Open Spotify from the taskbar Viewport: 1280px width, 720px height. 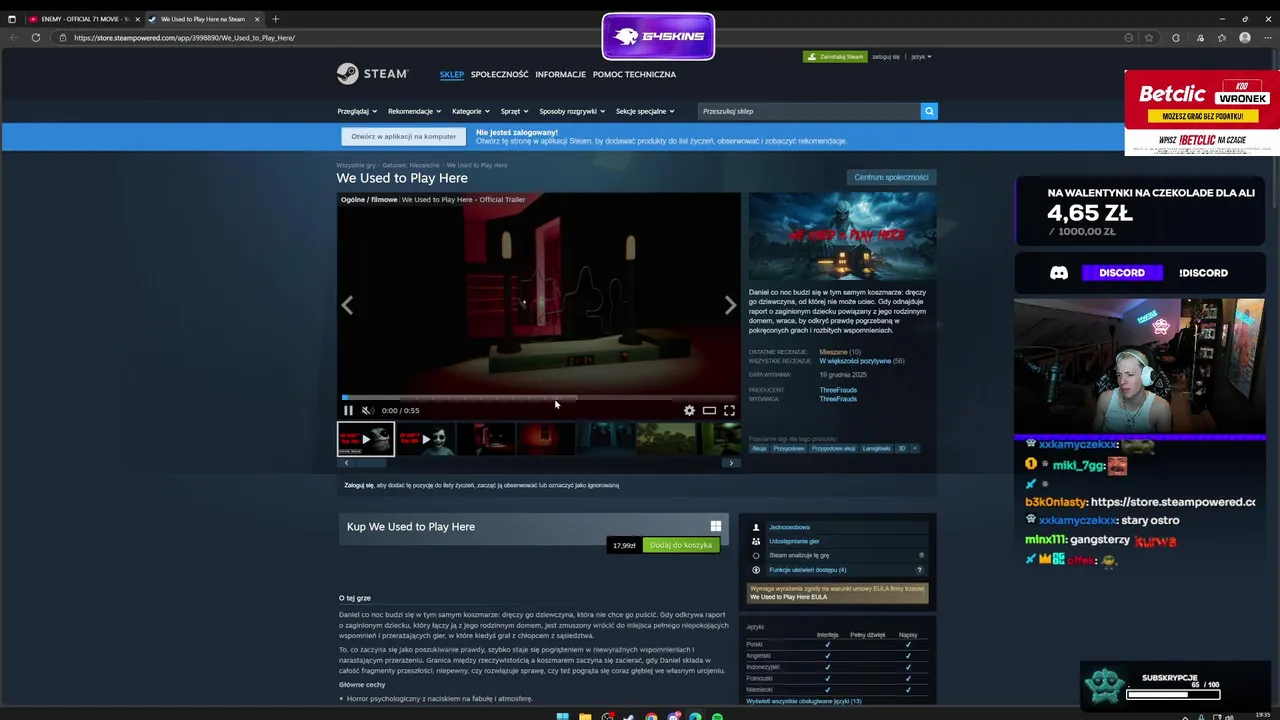pyautogui.click(x=717, y=716)
